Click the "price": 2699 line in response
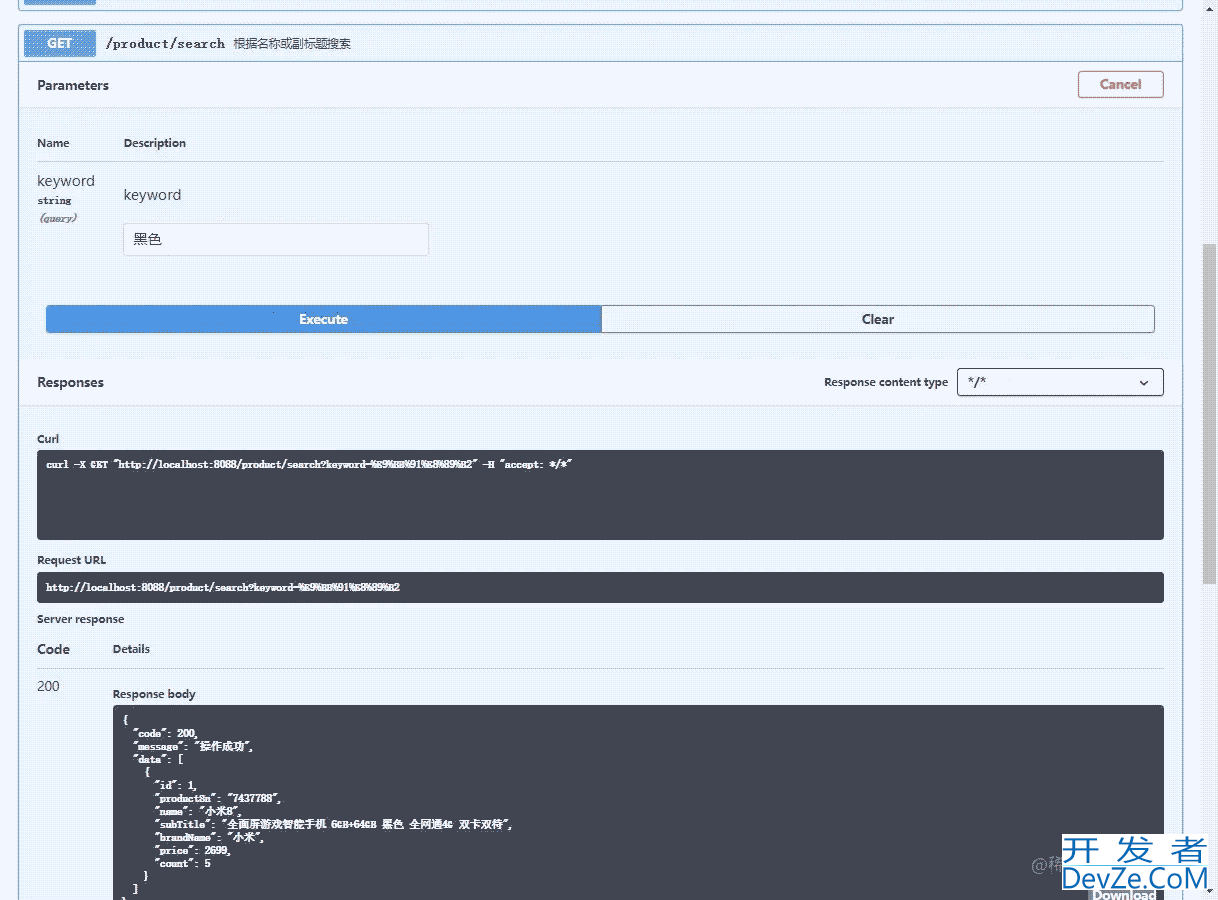The height and width of the screenshot is (900, 1218). pyautogui.click(x=193, y=850)
